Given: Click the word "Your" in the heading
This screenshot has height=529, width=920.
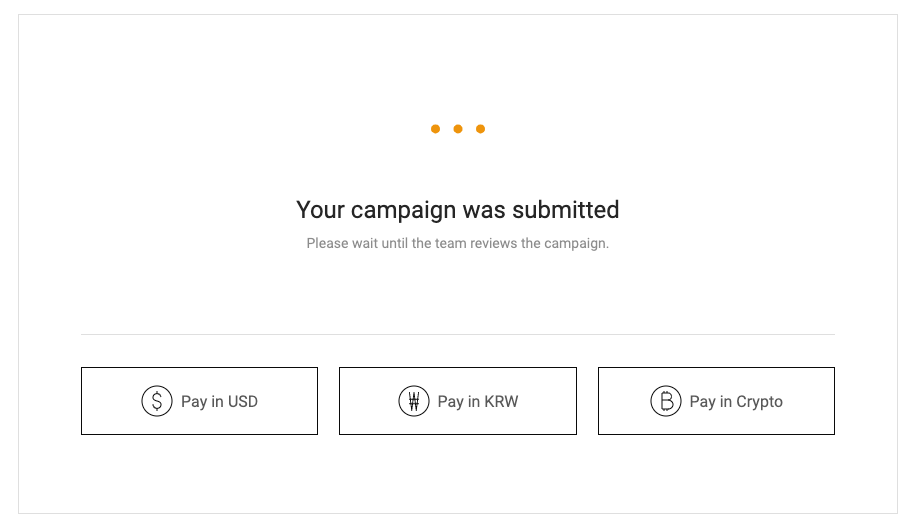Looking at the screenshot, I should pos(319,210).
